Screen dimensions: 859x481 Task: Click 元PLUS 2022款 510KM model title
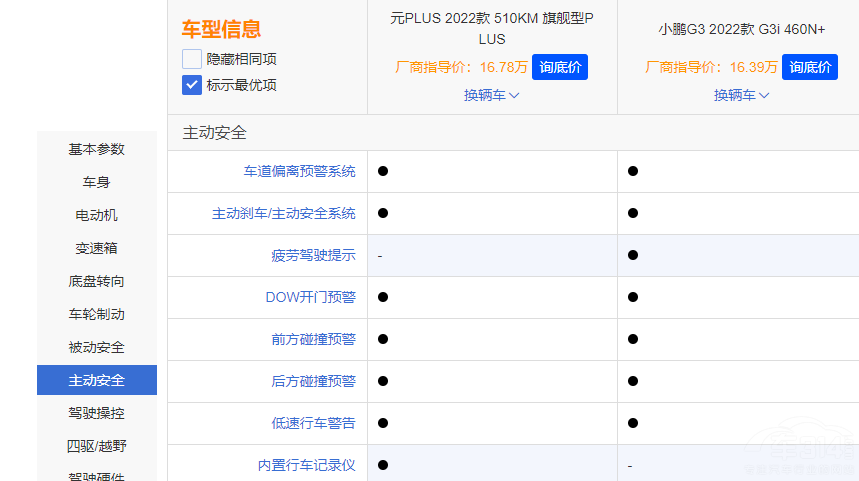point(492,29)
